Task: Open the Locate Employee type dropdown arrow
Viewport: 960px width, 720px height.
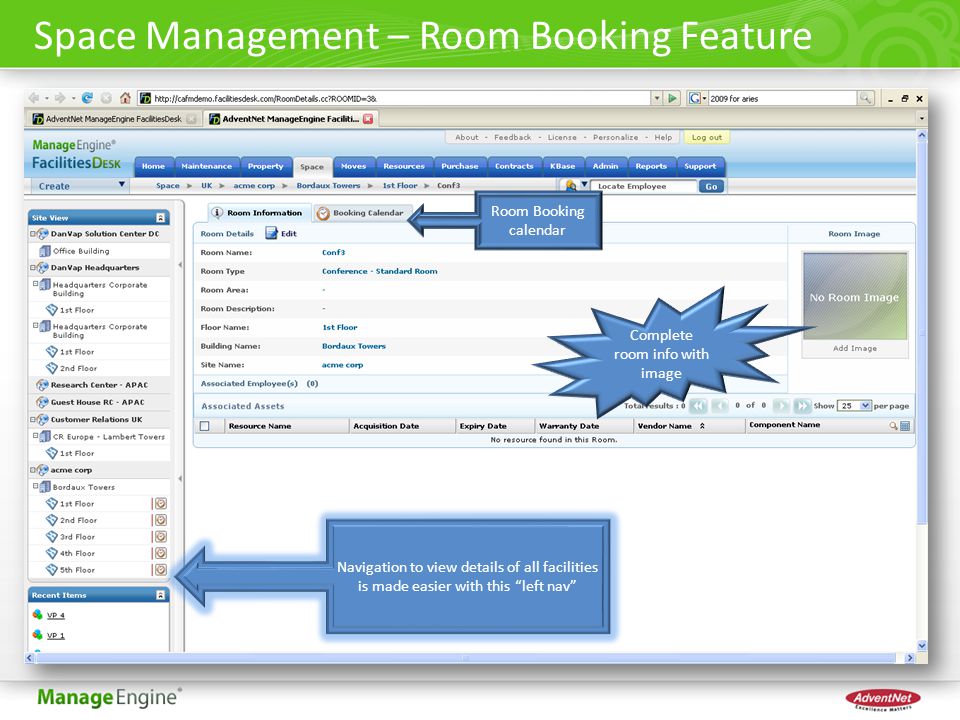Action: click(x=584, y=184)
